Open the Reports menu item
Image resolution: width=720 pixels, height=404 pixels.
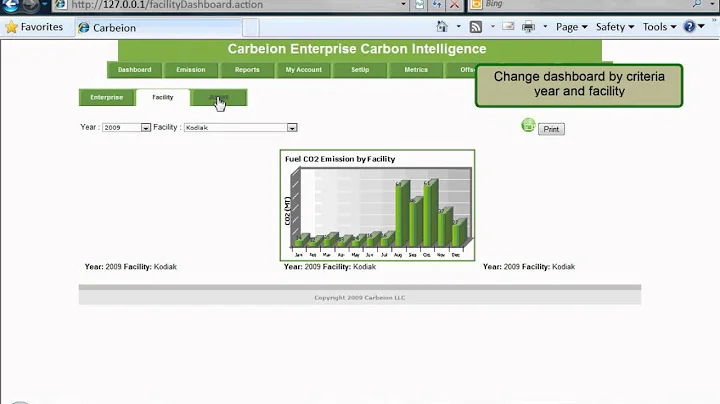click(x=247, y=70)
